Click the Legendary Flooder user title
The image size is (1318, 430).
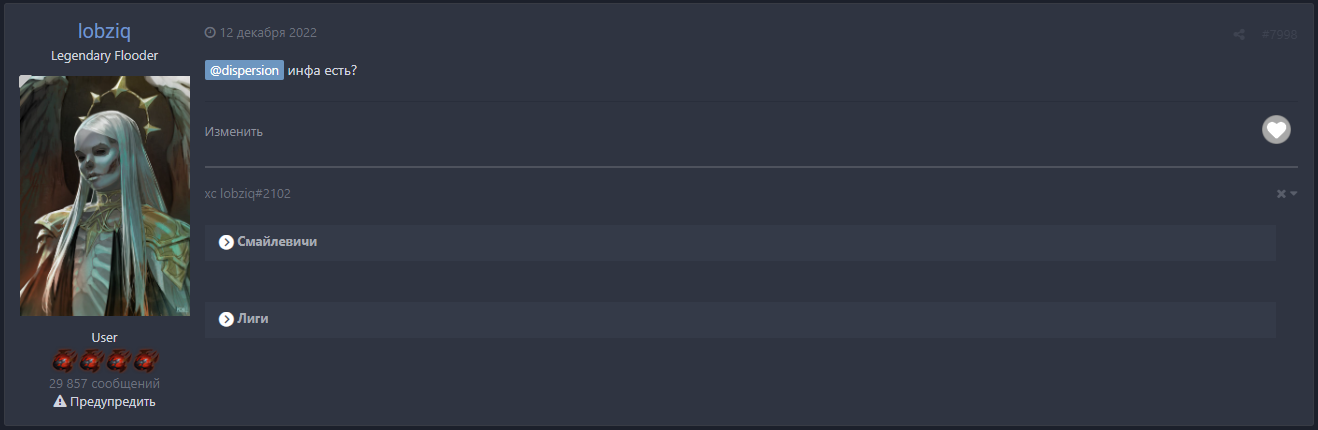(104, 56)
